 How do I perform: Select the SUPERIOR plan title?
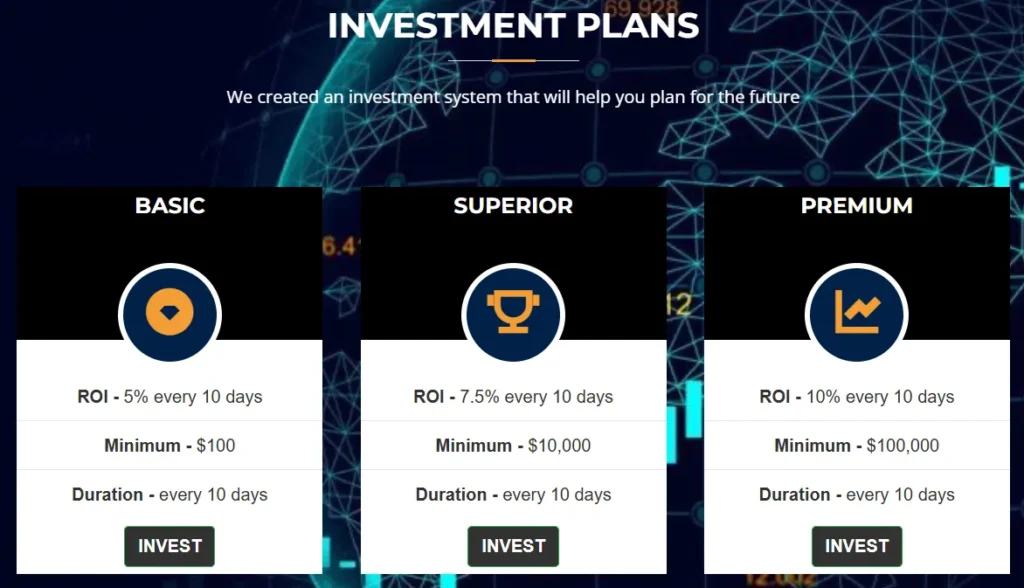pyautogui.click(x=513, y=206)
